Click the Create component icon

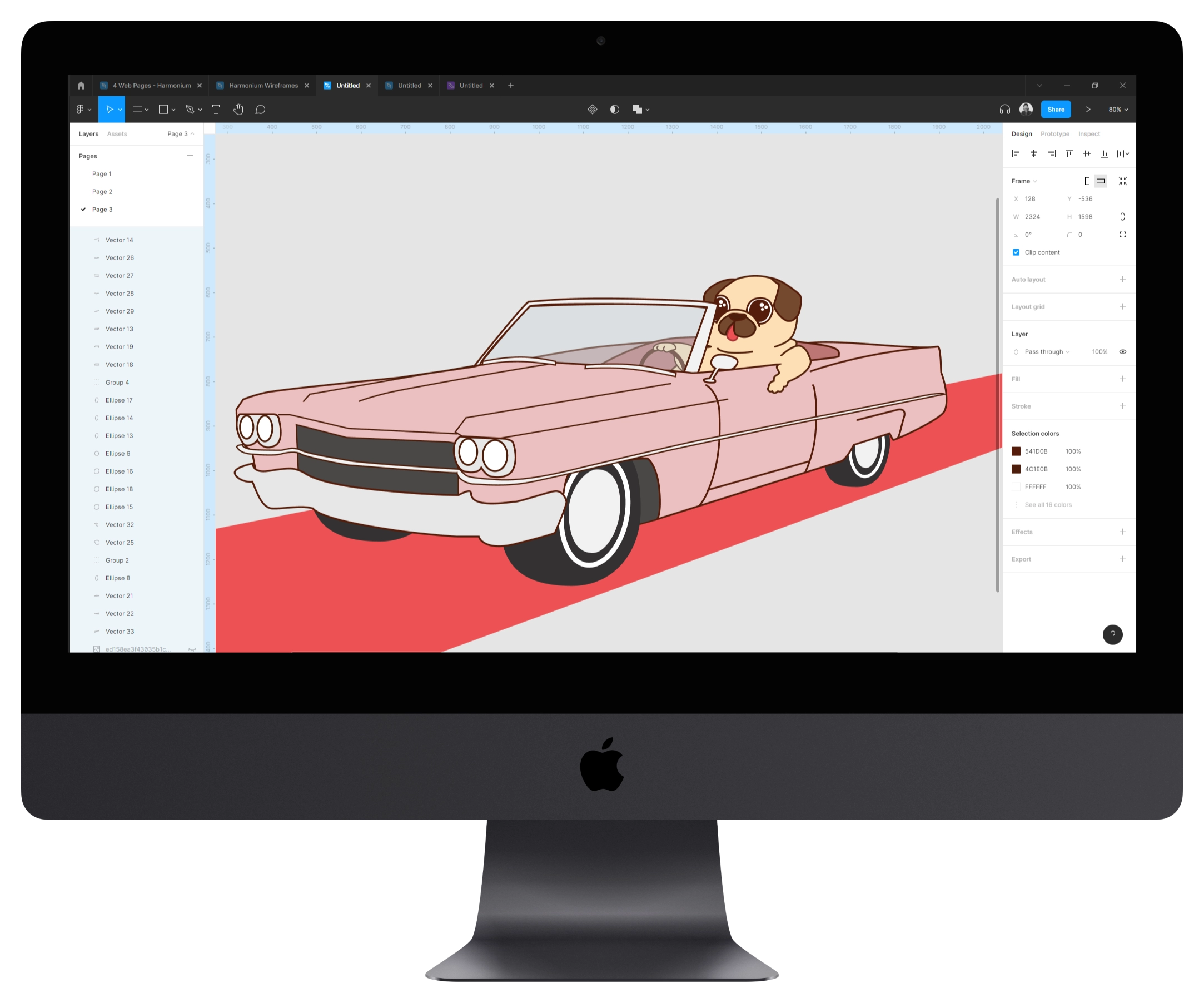click(x=592, y=110)
